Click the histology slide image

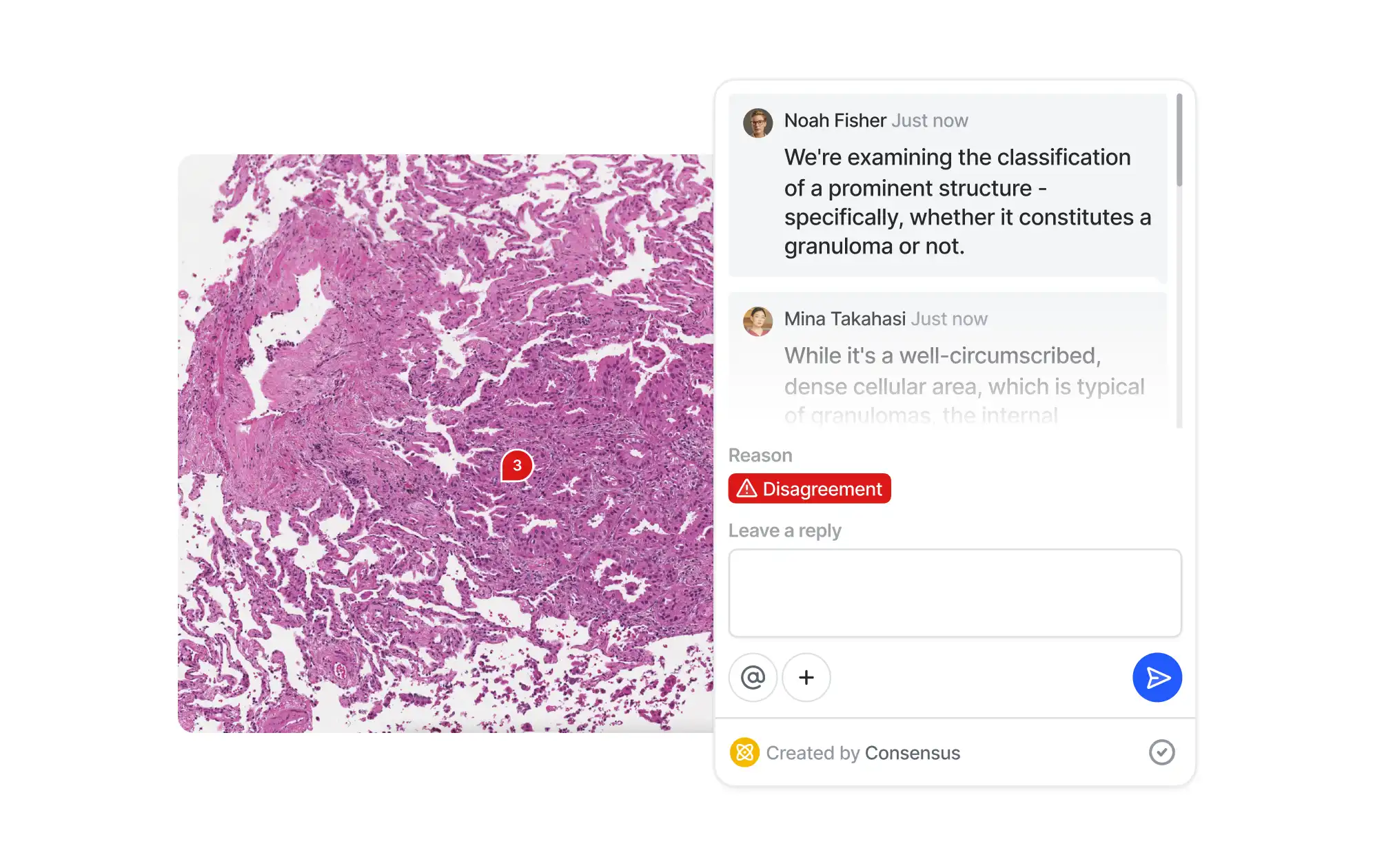pyautogui.click(x=445, y=443)
